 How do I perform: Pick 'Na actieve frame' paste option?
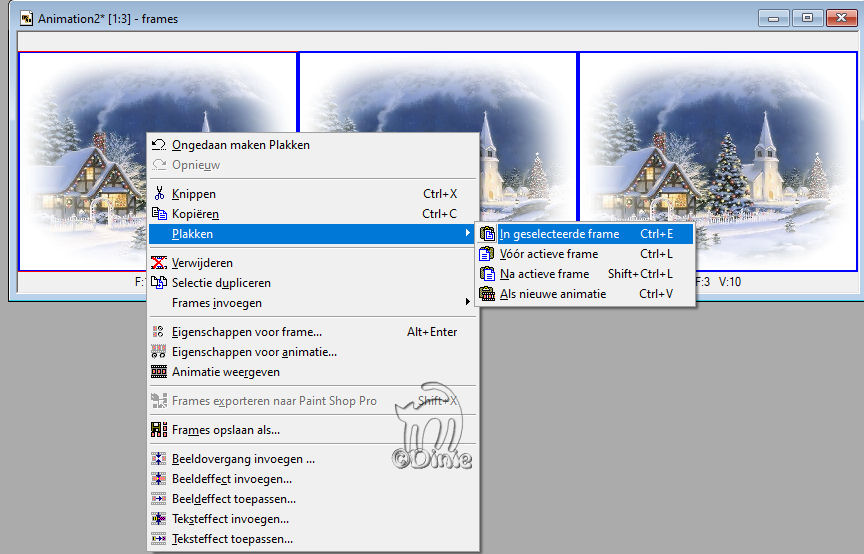tap(544, 274)
